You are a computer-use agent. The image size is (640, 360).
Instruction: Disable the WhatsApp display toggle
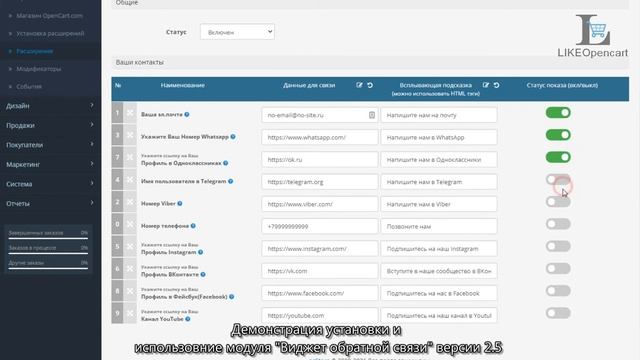(558, 135)
